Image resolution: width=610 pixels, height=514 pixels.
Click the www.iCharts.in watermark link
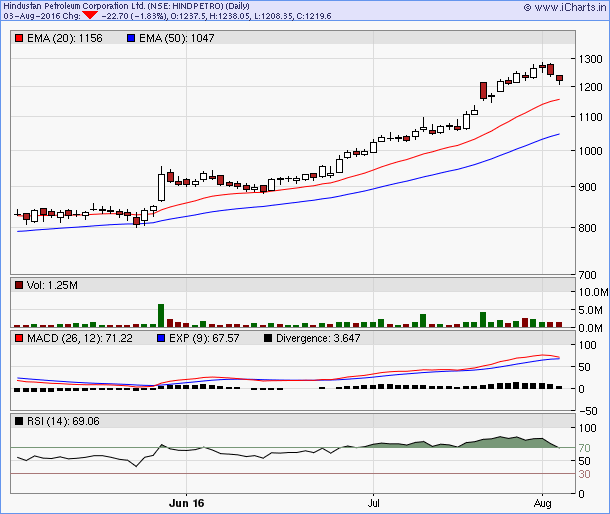point(565,7)
